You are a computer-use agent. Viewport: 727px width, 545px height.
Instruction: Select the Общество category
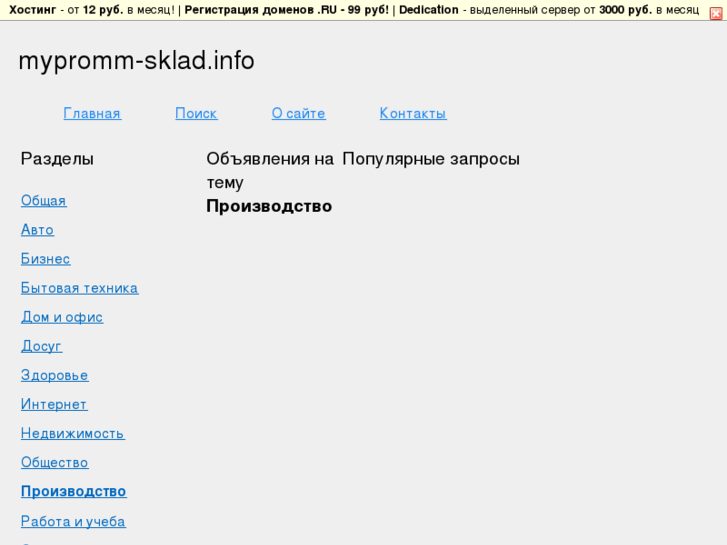(54, 463)
